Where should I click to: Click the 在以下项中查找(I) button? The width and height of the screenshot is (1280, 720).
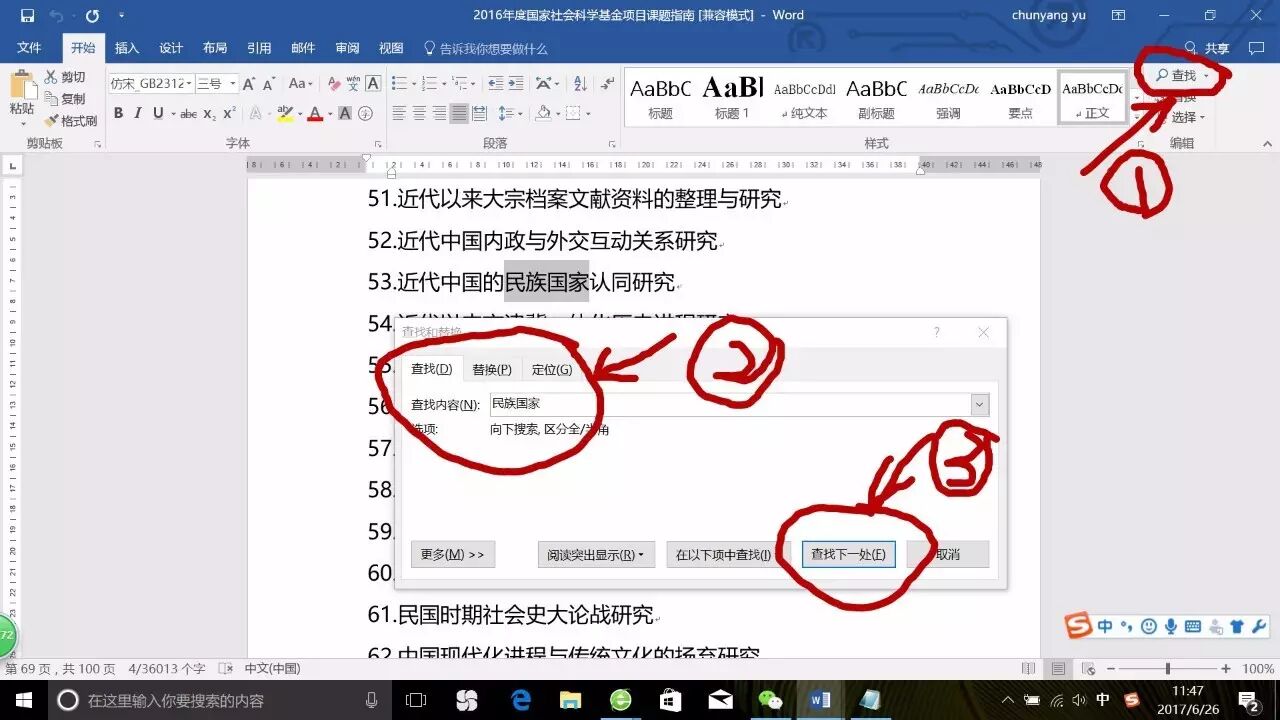click(x=728, y=554)
